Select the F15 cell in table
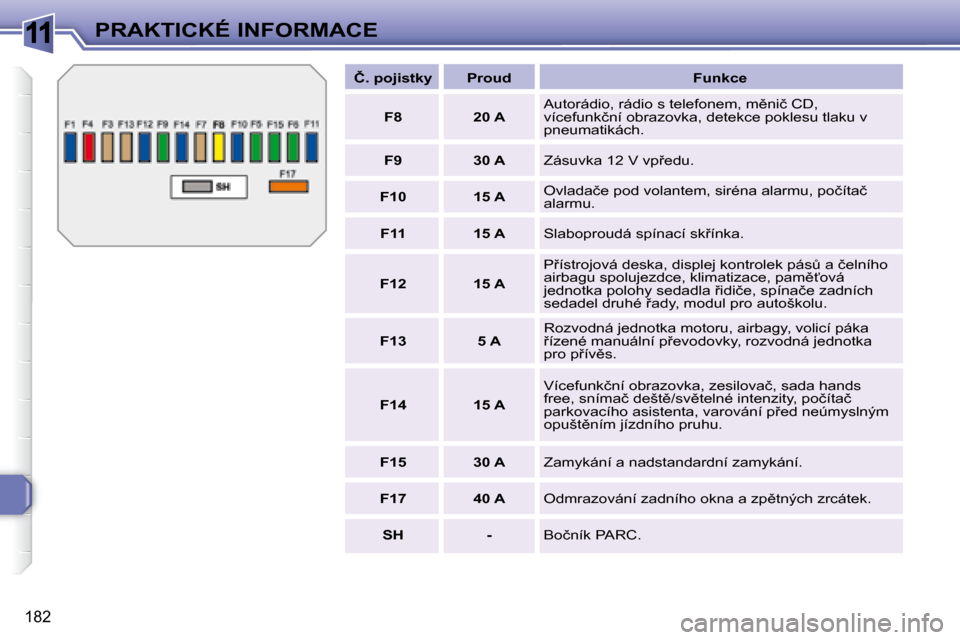 pos(392,462)
